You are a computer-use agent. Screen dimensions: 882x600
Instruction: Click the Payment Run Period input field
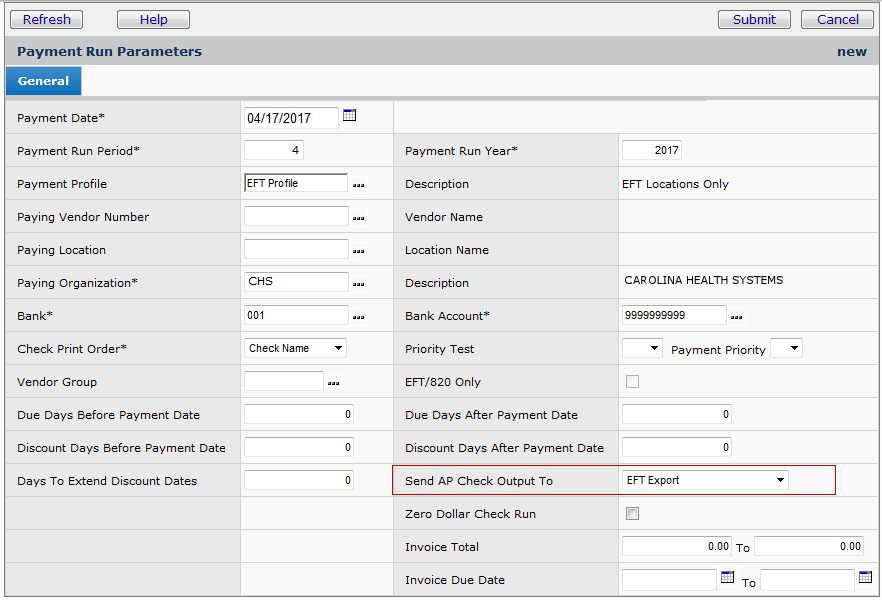coord(274,151)
